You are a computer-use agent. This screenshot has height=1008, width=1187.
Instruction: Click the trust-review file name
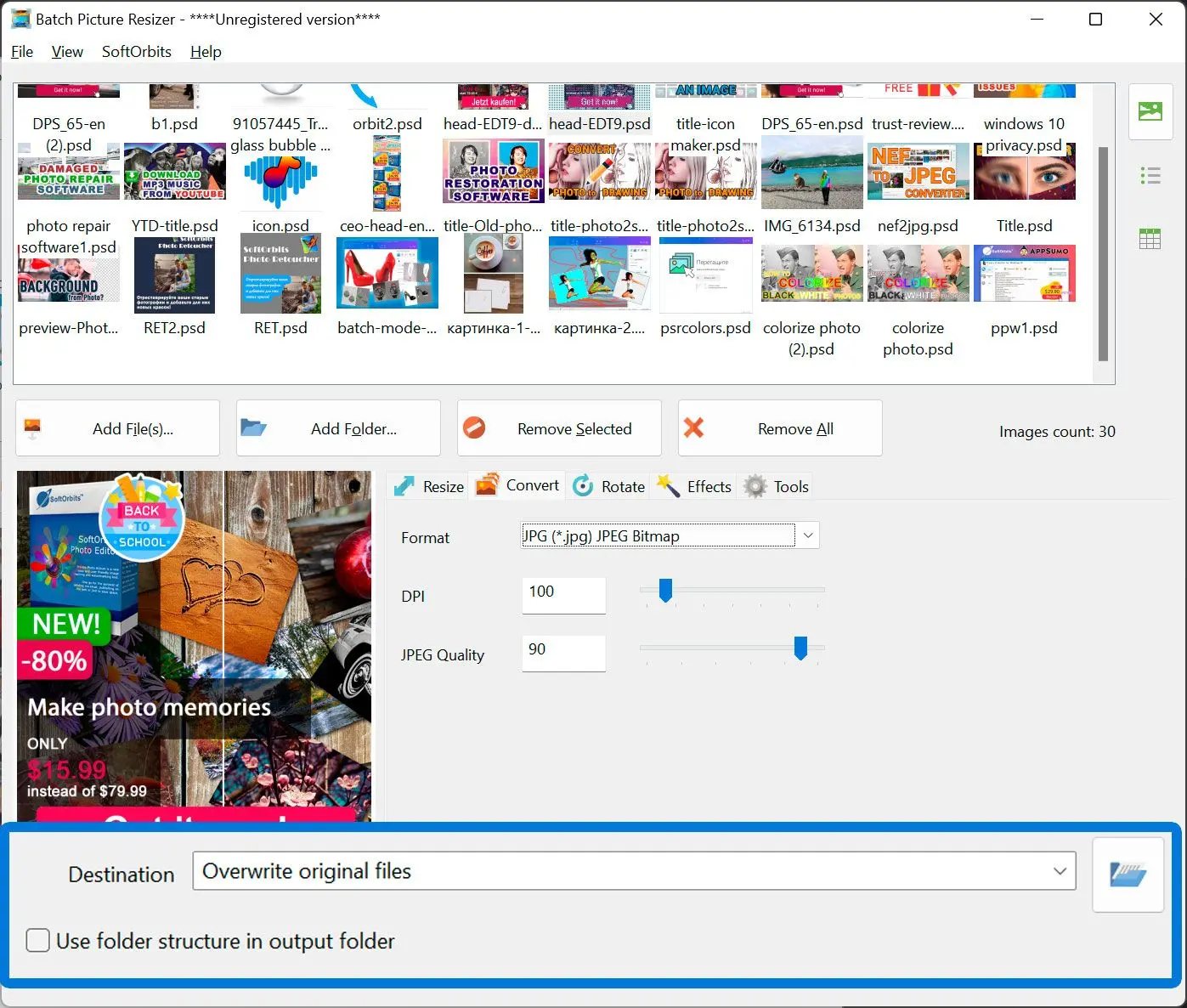918,124
